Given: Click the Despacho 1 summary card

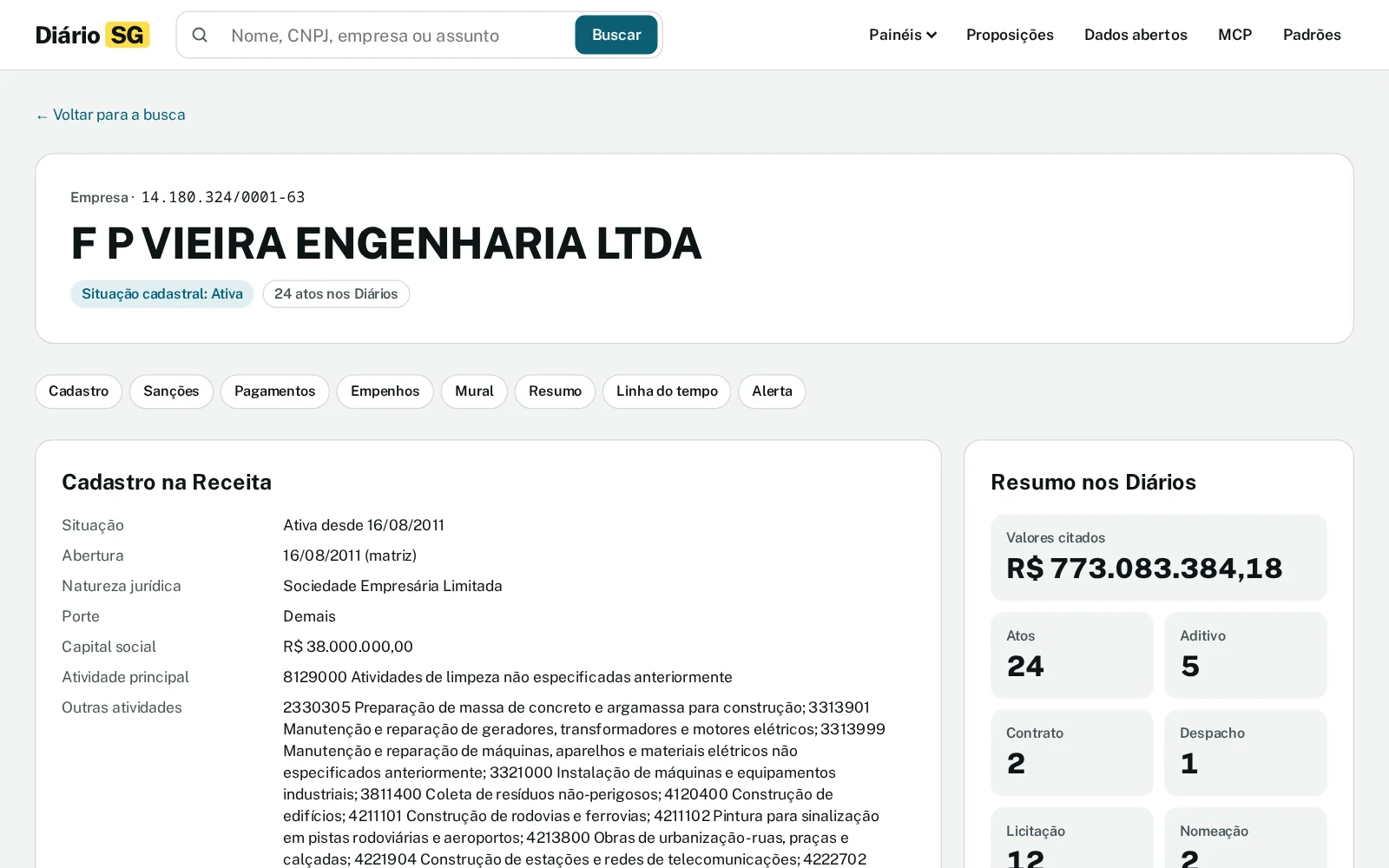Looking at the screenshot, I should coord(1246,753).
